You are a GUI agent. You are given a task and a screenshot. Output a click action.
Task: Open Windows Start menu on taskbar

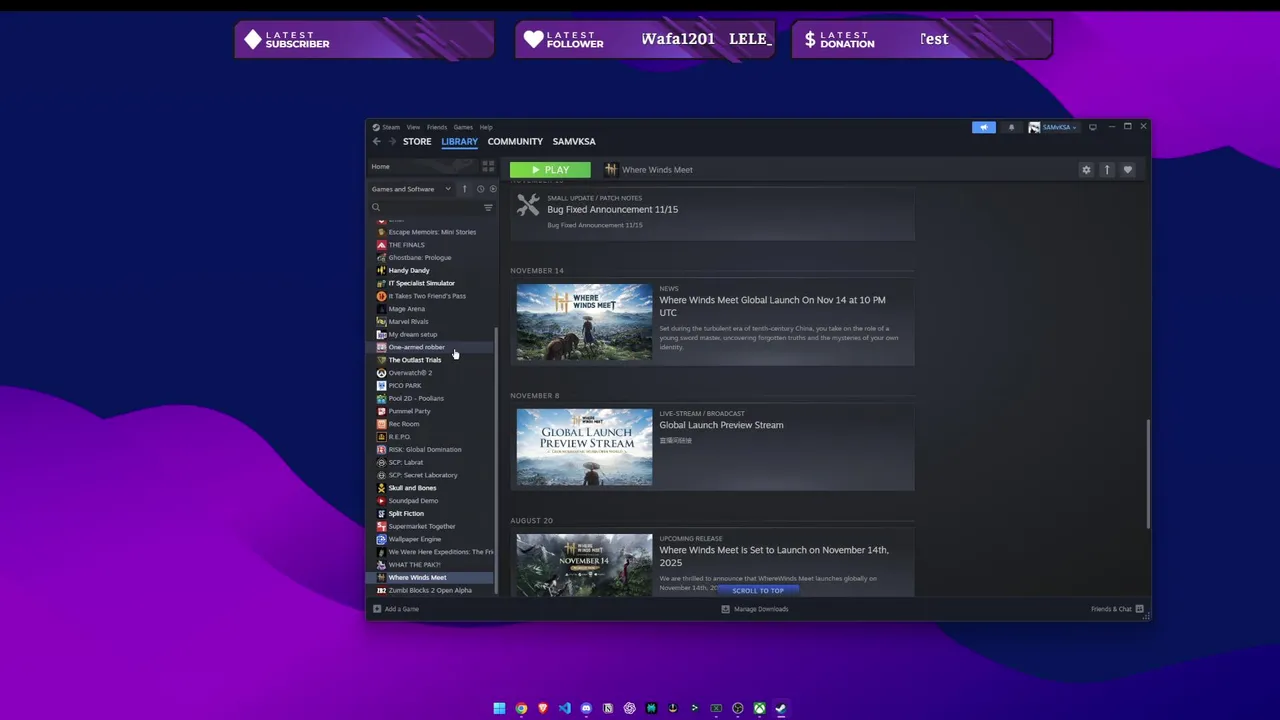tap(499, 708)
